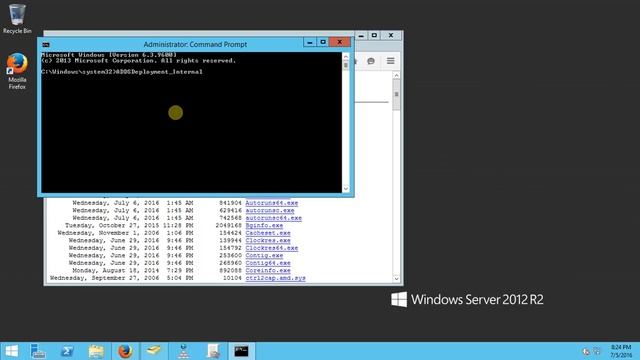Viewport: 640px width, 360px height.
Task: Click Firefox page scrollbar down arrow
Action: [x=396, y=279]
